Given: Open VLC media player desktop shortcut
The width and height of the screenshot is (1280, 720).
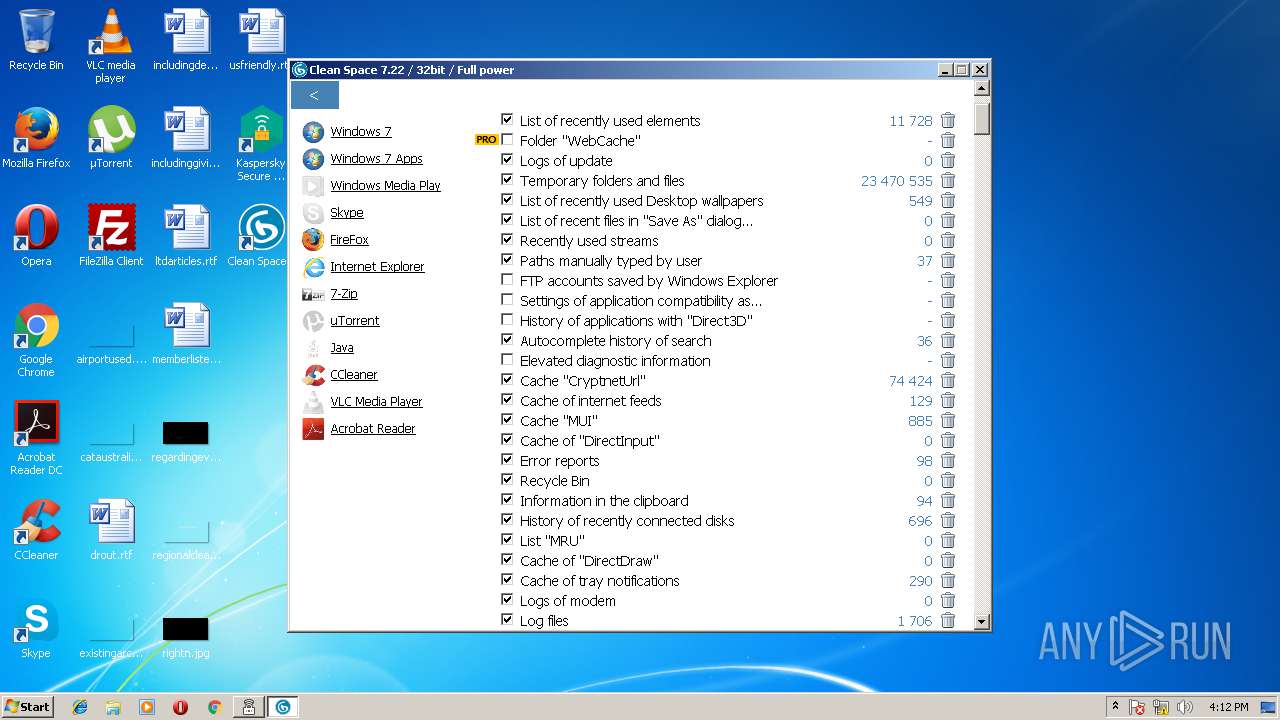Looking at the screenshot, I should 110,46.
